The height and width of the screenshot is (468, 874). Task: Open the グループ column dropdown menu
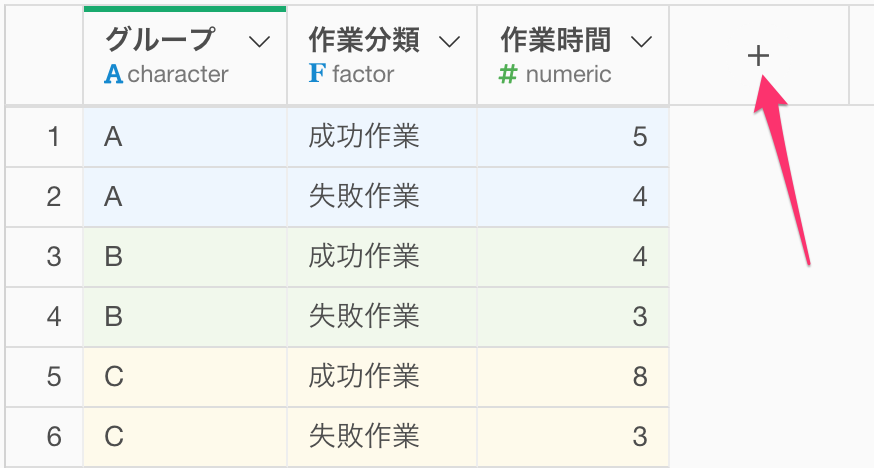click(x=259, y=41)
